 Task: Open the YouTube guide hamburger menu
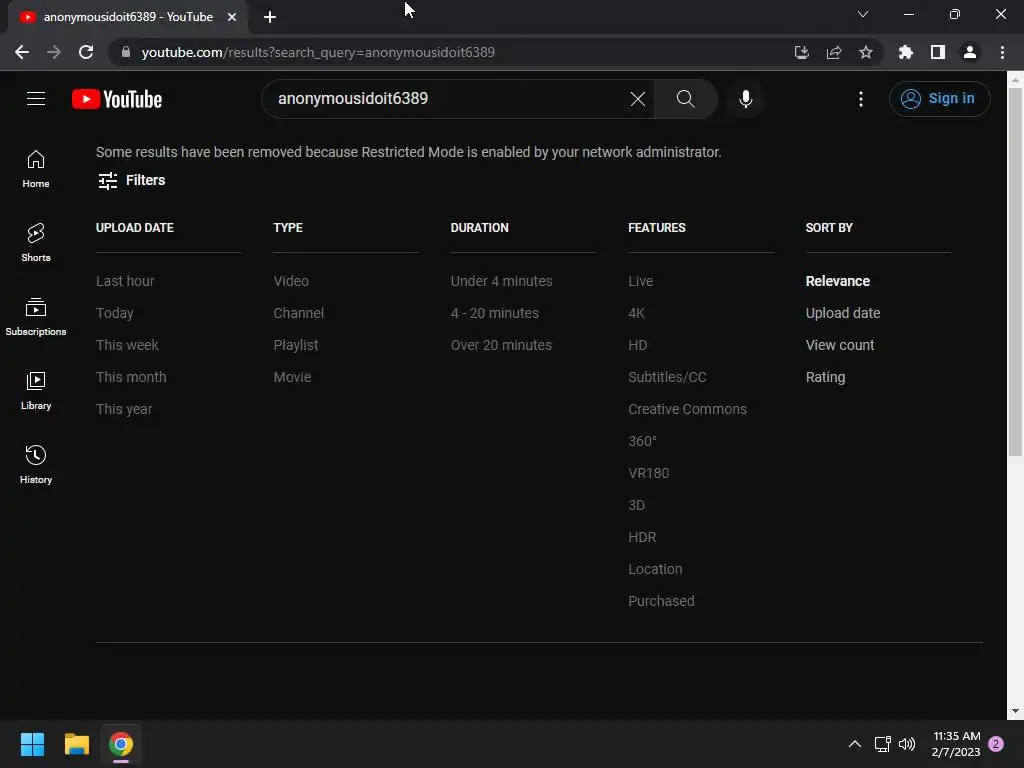[x=36, y=98]
